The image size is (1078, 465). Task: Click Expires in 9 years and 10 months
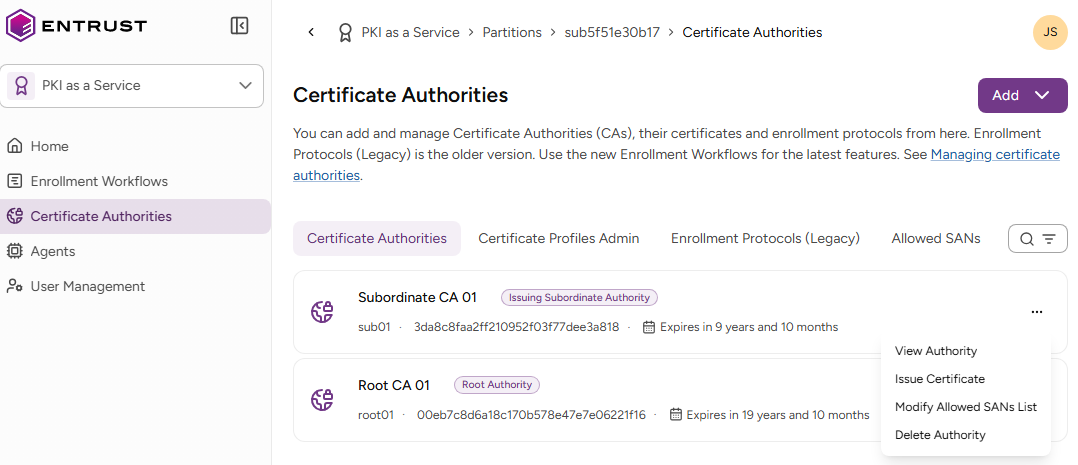pyautogui.click(x=749, y=327)
